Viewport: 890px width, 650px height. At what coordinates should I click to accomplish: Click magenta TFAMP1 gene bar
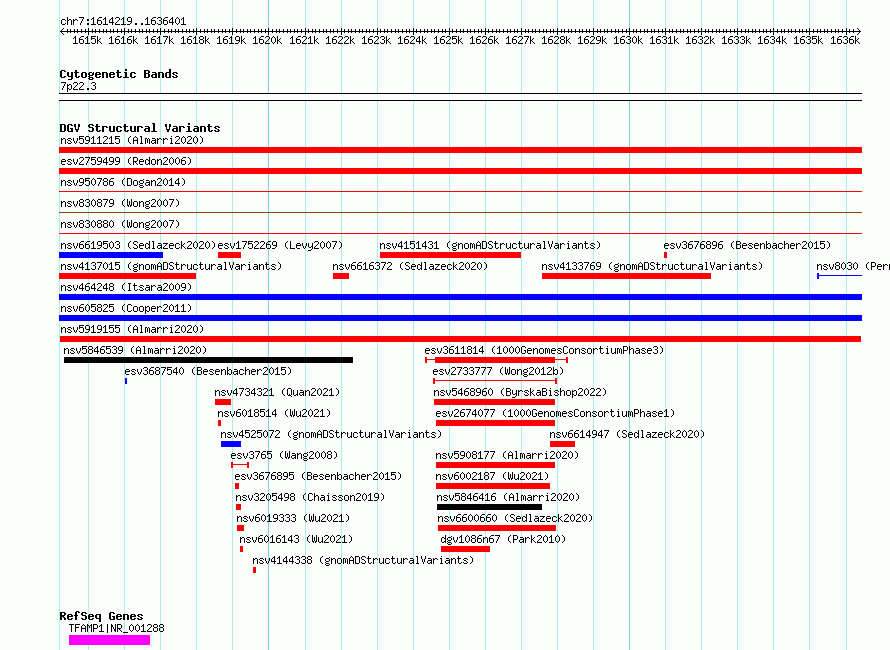[x=110, y=640]
